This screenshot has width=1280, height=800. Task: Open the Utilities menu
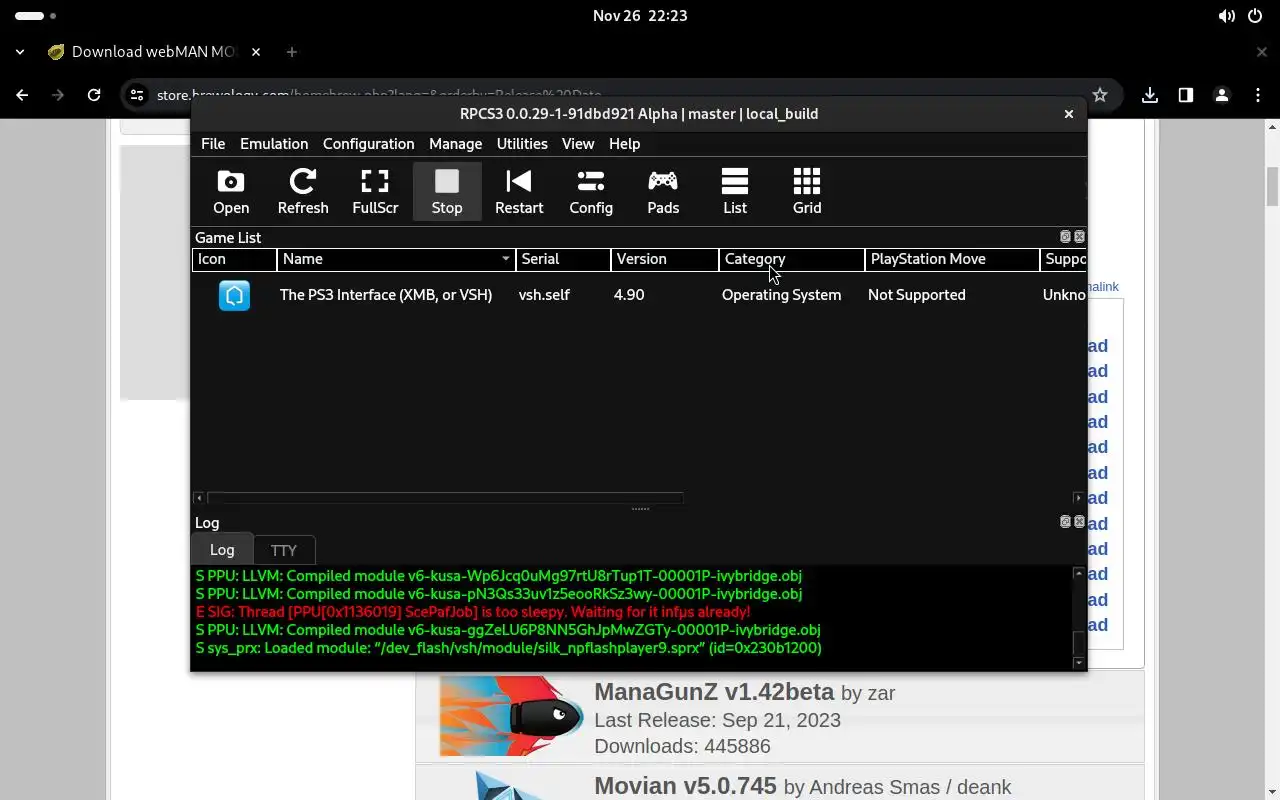[x=522, y=144]
